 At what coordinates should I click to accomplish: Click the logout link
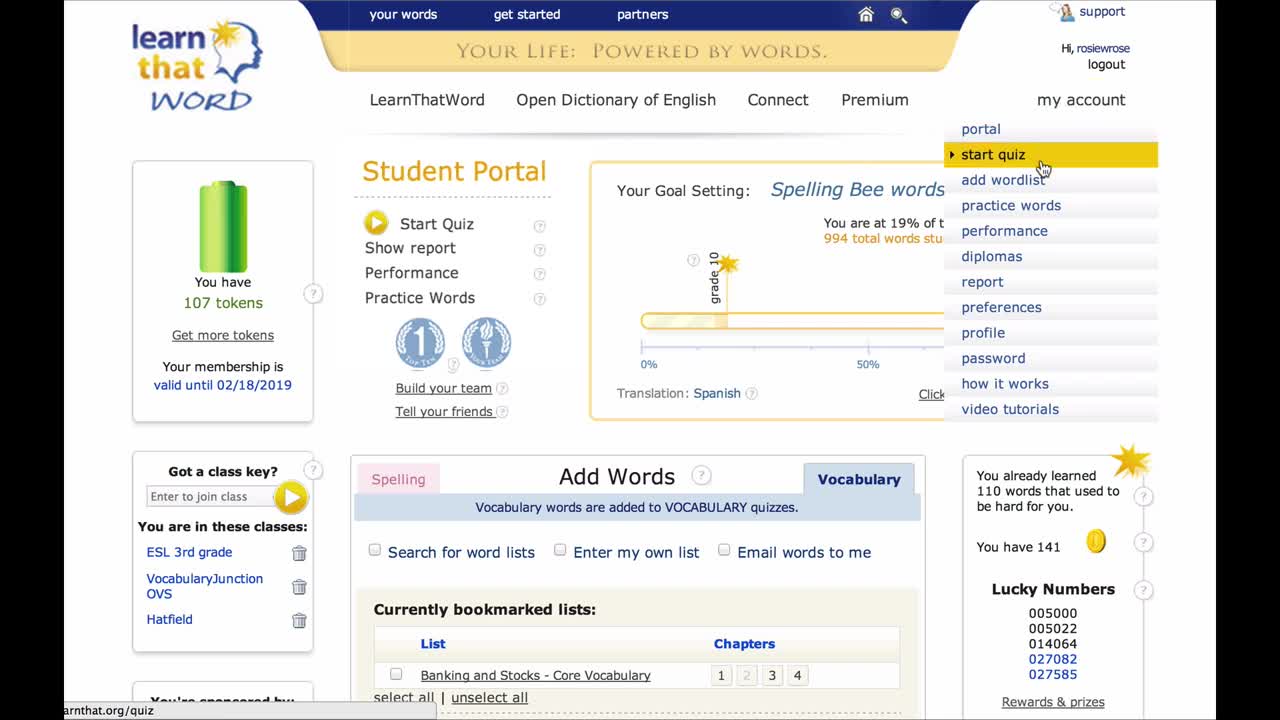coord(1106,64)
